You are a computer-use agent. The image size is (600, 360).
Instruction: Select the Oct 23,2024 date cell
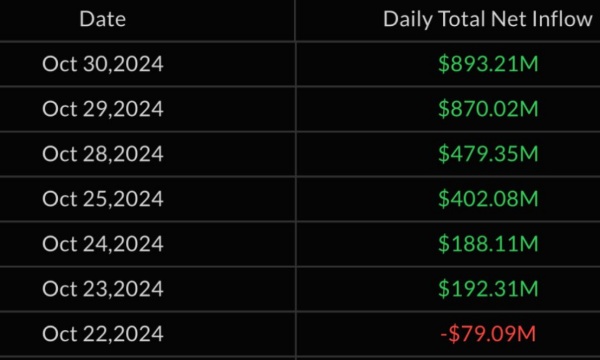103,289
